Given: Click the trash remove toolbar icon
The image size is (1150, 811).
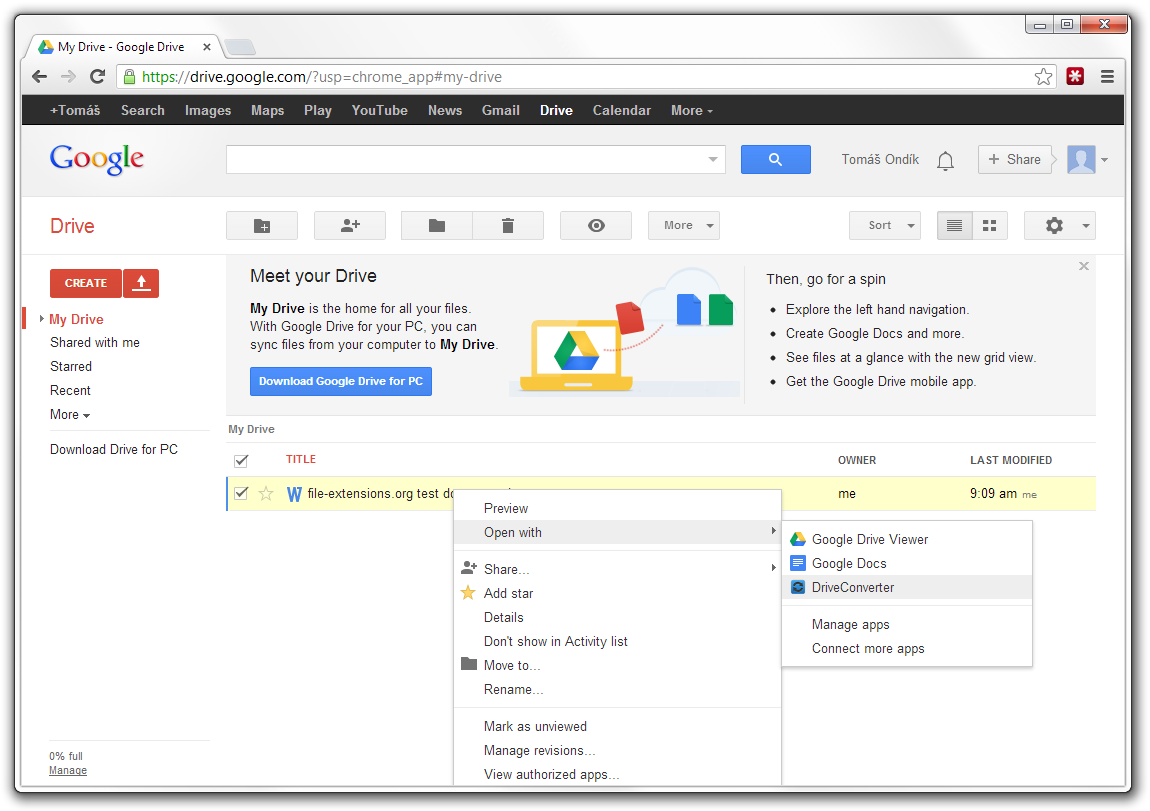Looking at the screenshot, I should pos(508,226).
